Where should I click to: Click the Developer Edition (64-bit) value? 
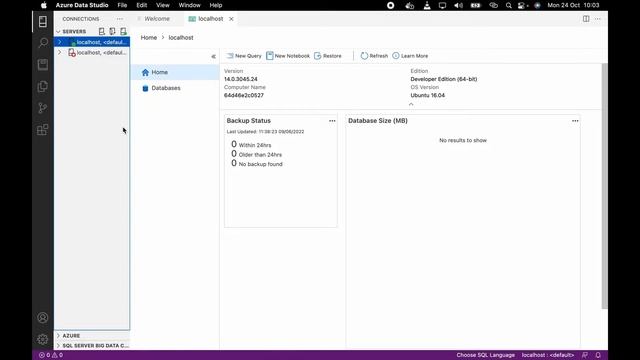444,79
